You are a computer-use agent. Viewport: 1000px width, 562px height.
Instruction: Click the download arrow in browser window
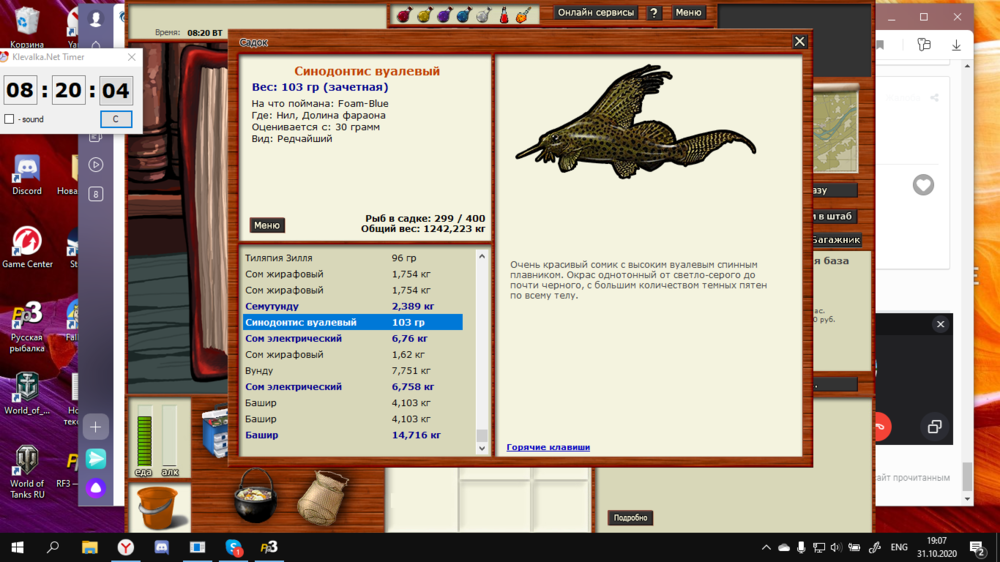pyautogui.click(x=956, y=45)
